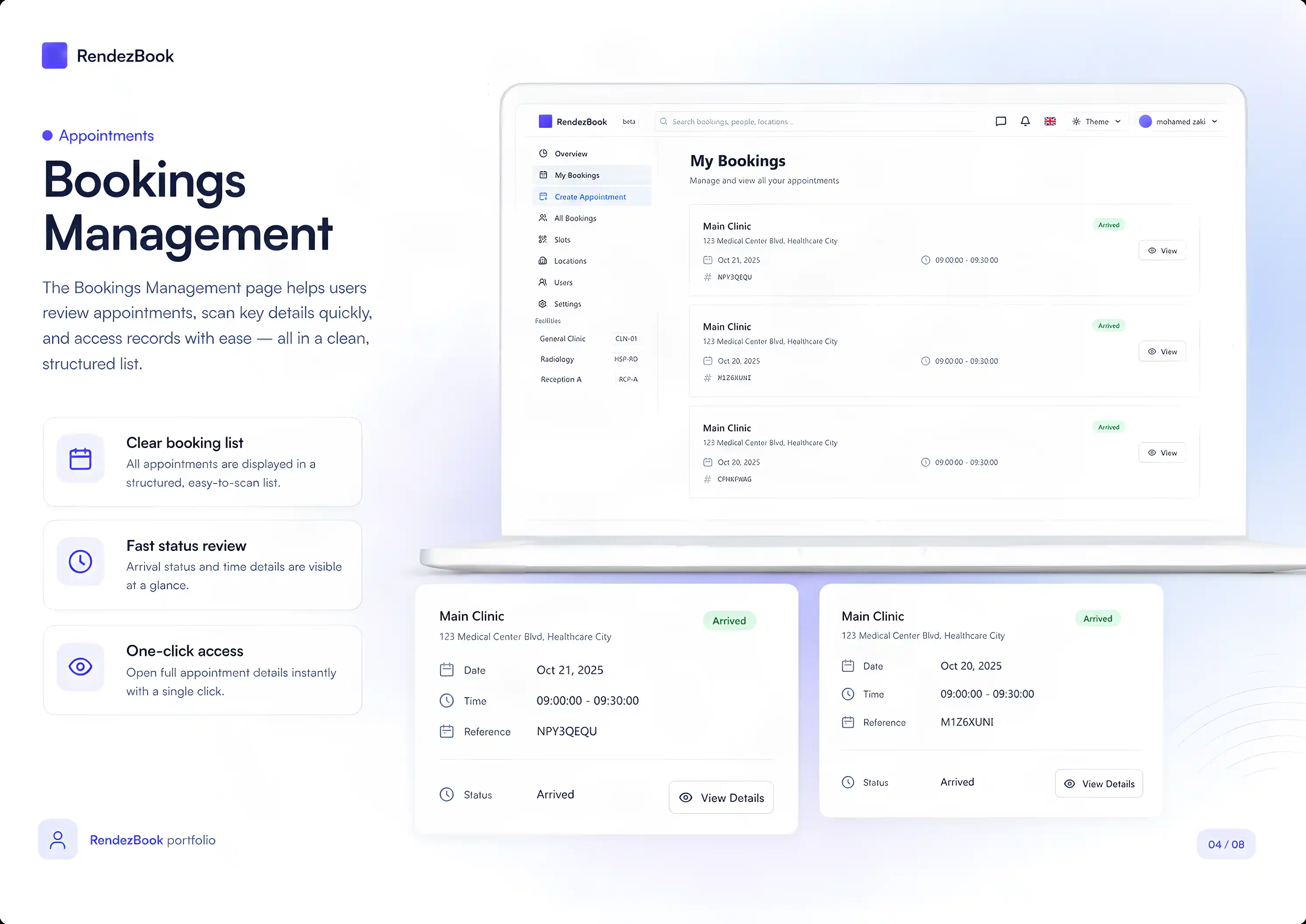Click View on the M1Z6XUNI booking in laptop list
The height and width of the screenshot is (924, 1306).
[1162, 352]
